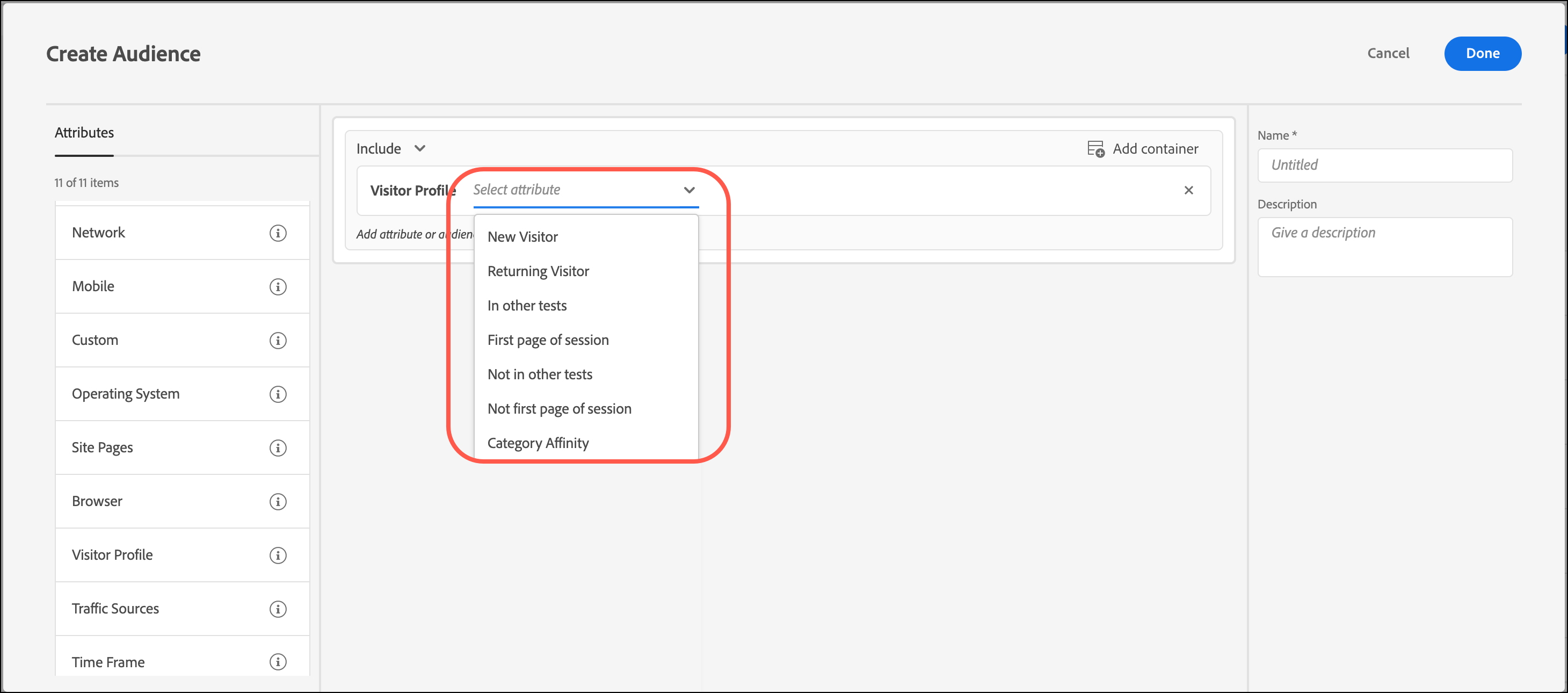Click the info icon next to Mobile

(x=278, y=286)
